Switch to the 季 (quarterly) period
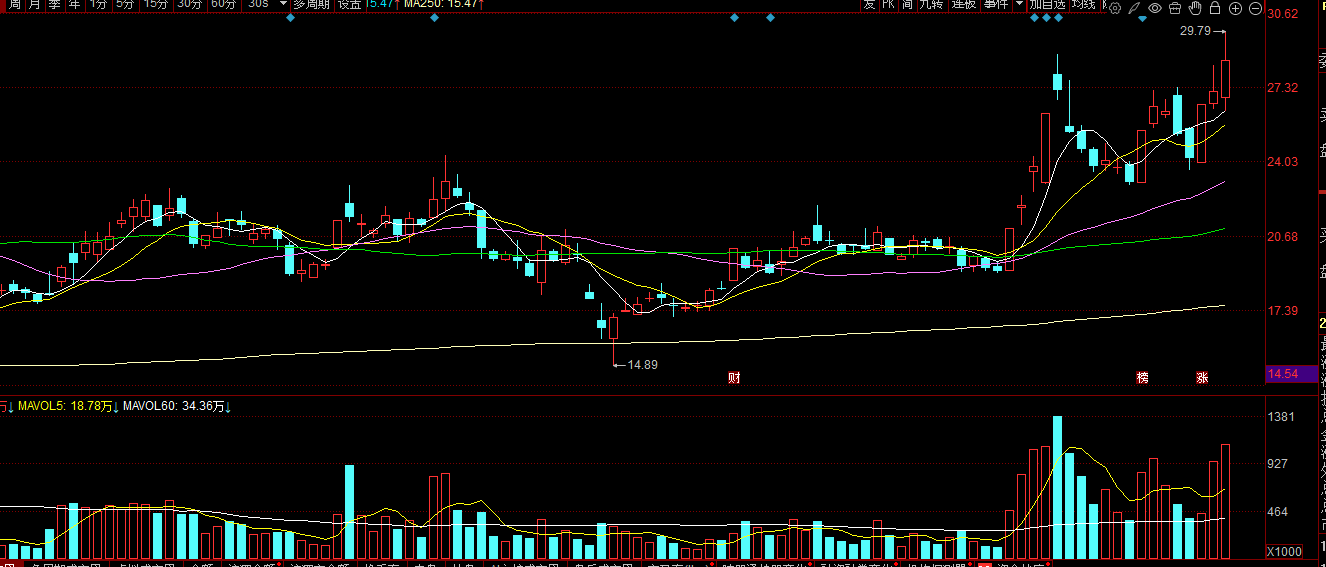 56,4
